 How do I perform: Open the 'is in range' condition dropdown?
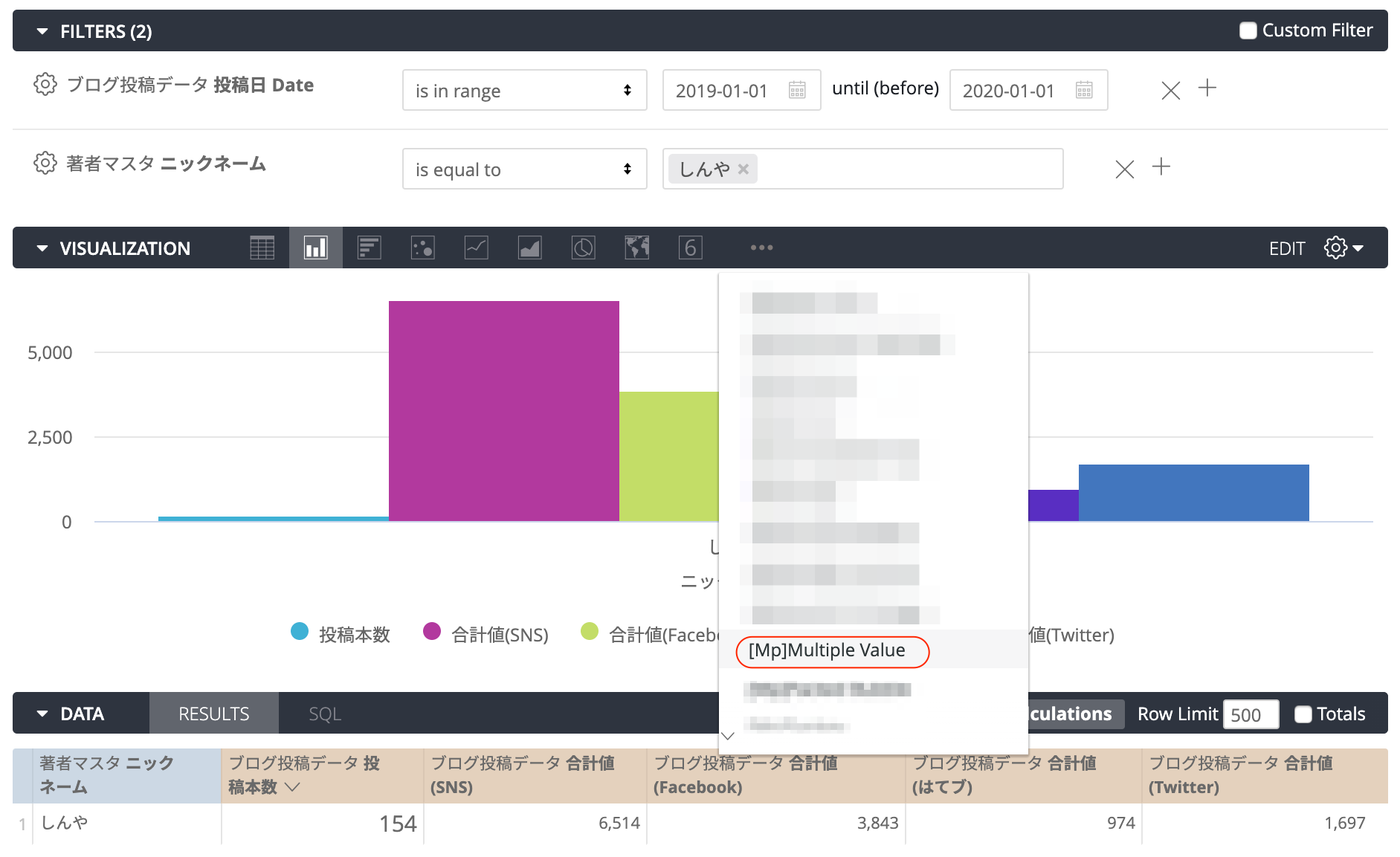[x=524, y=90]
